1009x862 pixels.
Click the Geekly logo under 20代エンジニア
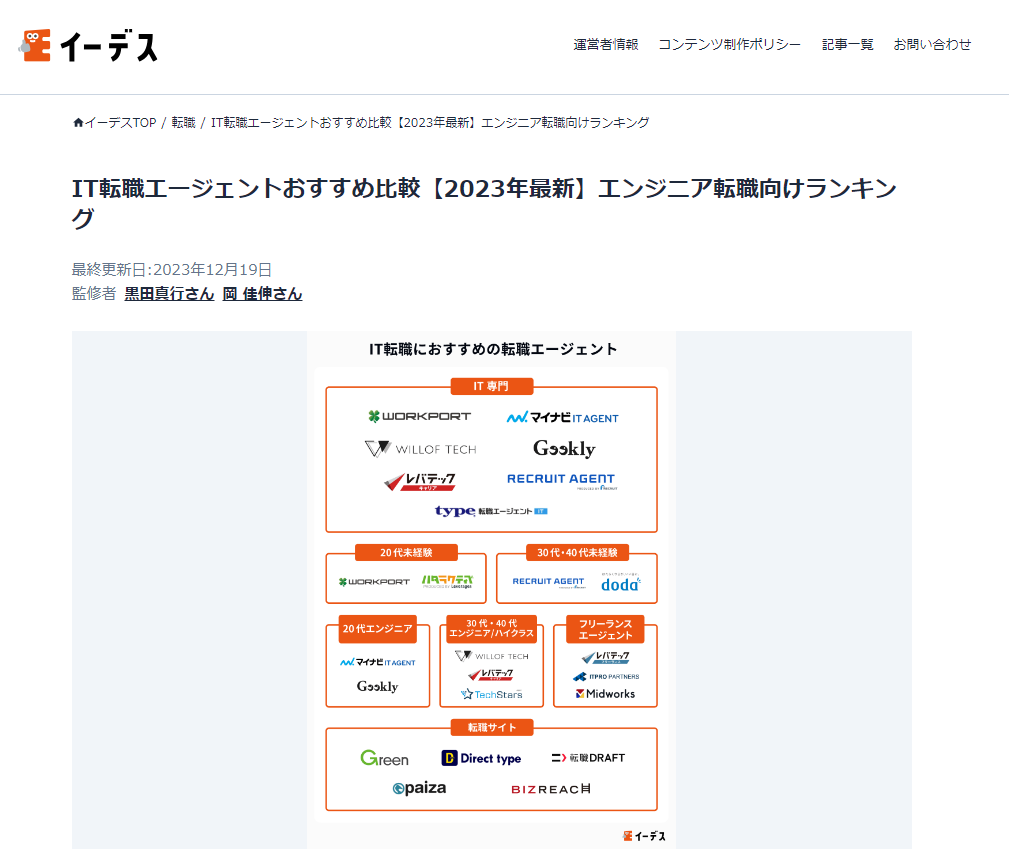[378, 686]
